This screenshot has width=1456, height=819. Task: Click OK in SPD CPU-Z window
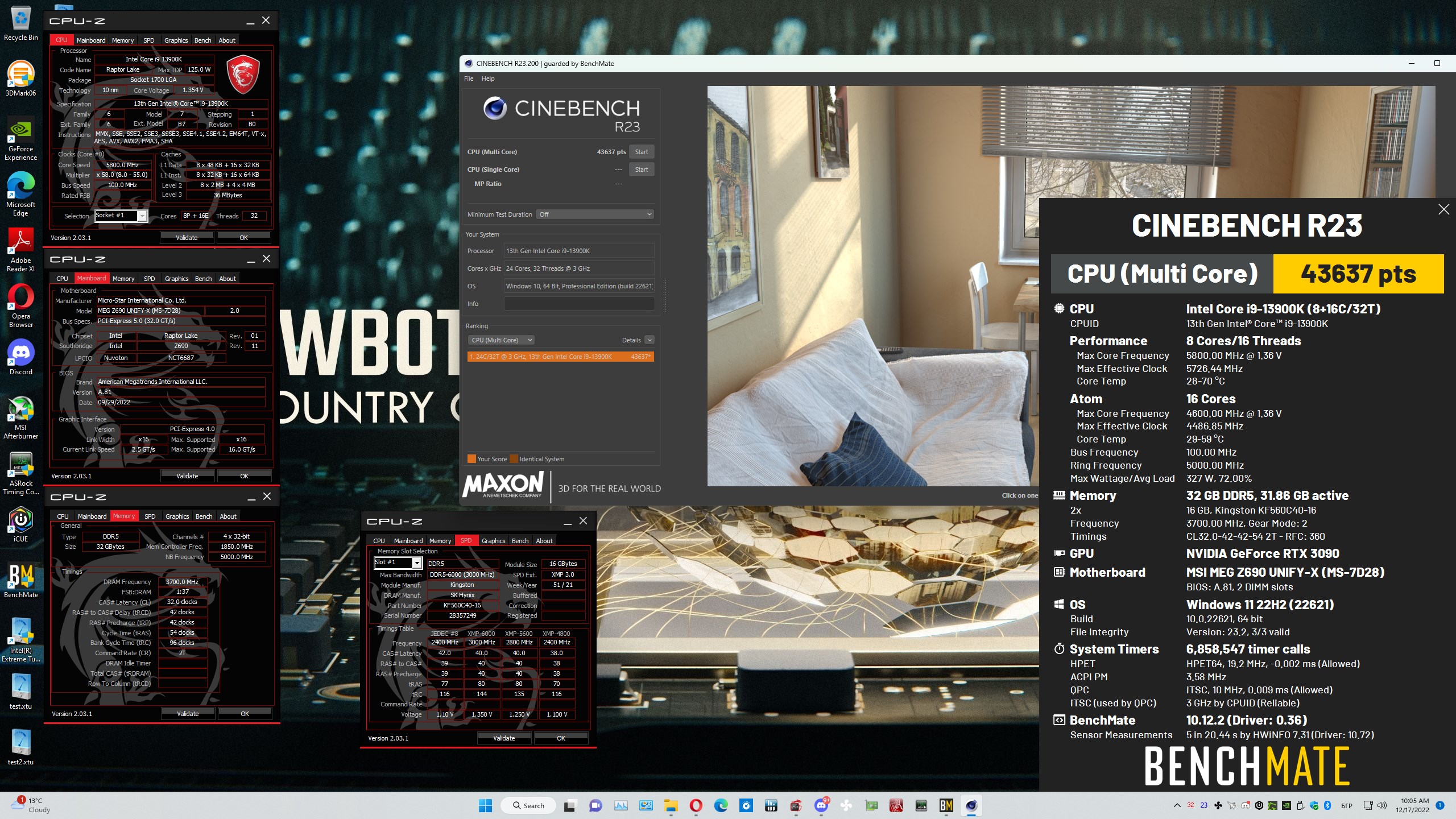561,738
